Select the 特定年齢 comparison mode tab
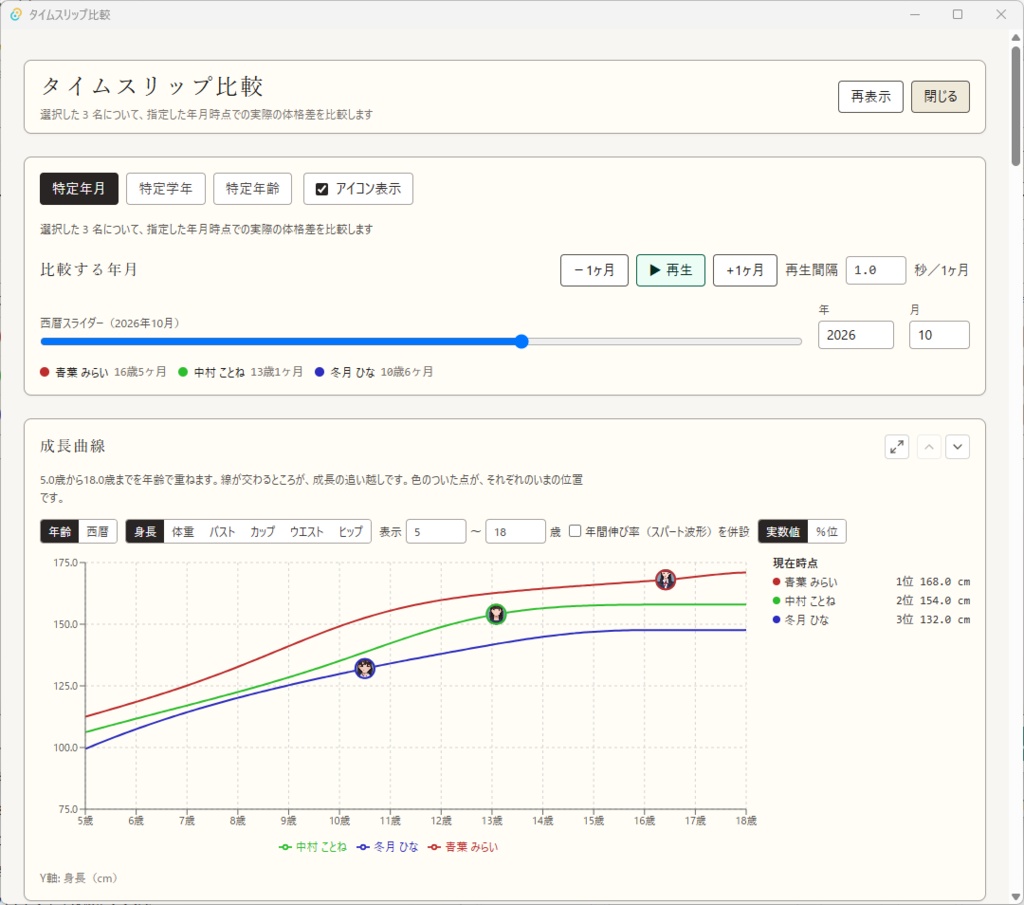 (253, 189)
